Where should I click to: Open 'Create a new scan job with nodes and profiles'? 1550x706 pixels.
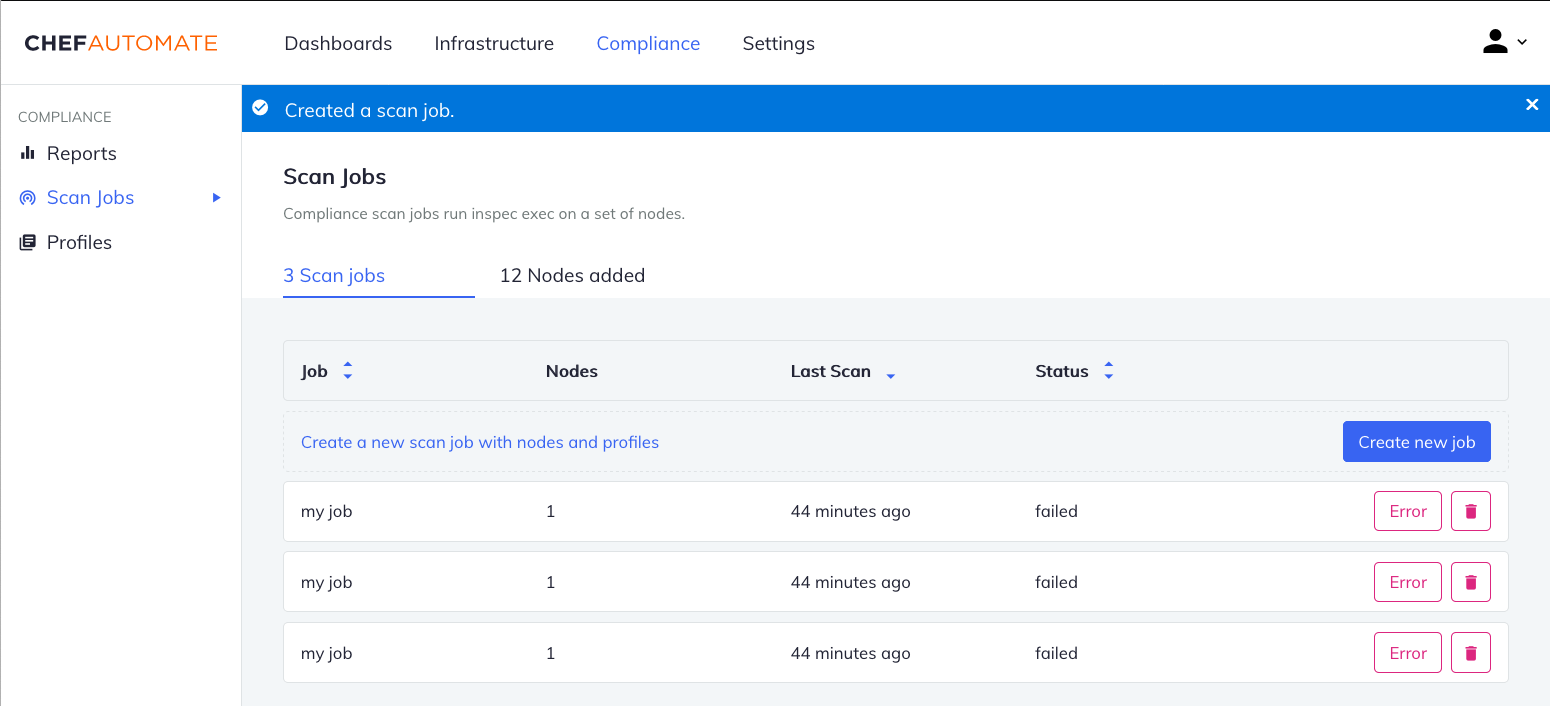click(480, 441)
